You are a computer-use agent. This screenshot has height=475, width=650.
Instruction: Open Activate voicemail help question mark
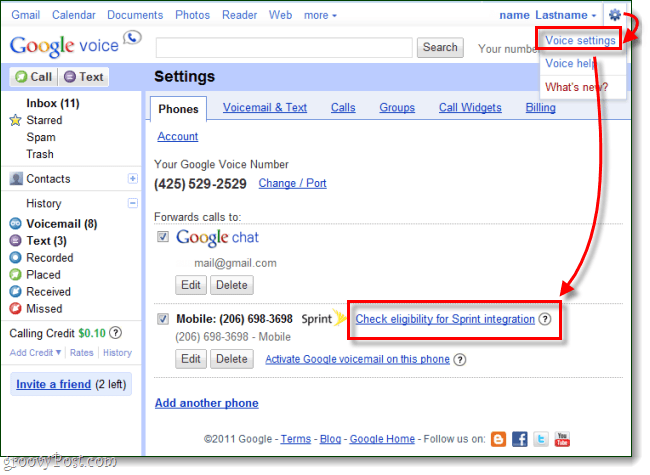point(459,359)
